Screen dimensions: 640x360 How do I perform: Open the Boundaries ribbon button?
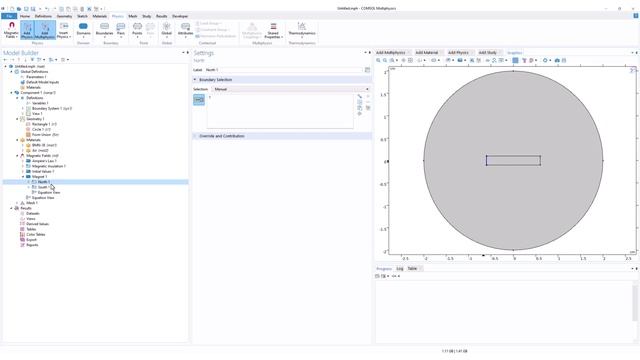104,30
